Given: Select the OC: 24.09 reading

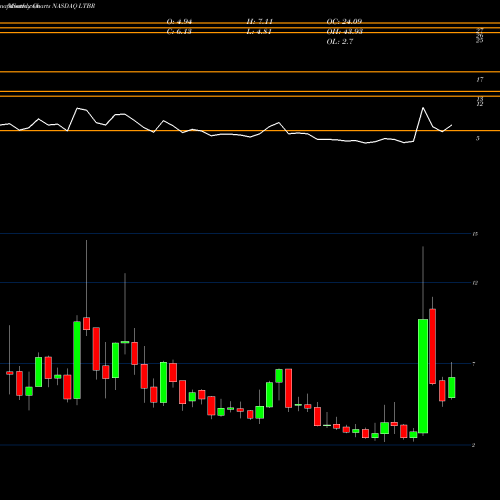Looking at the screenshot, I should [344, 22].
